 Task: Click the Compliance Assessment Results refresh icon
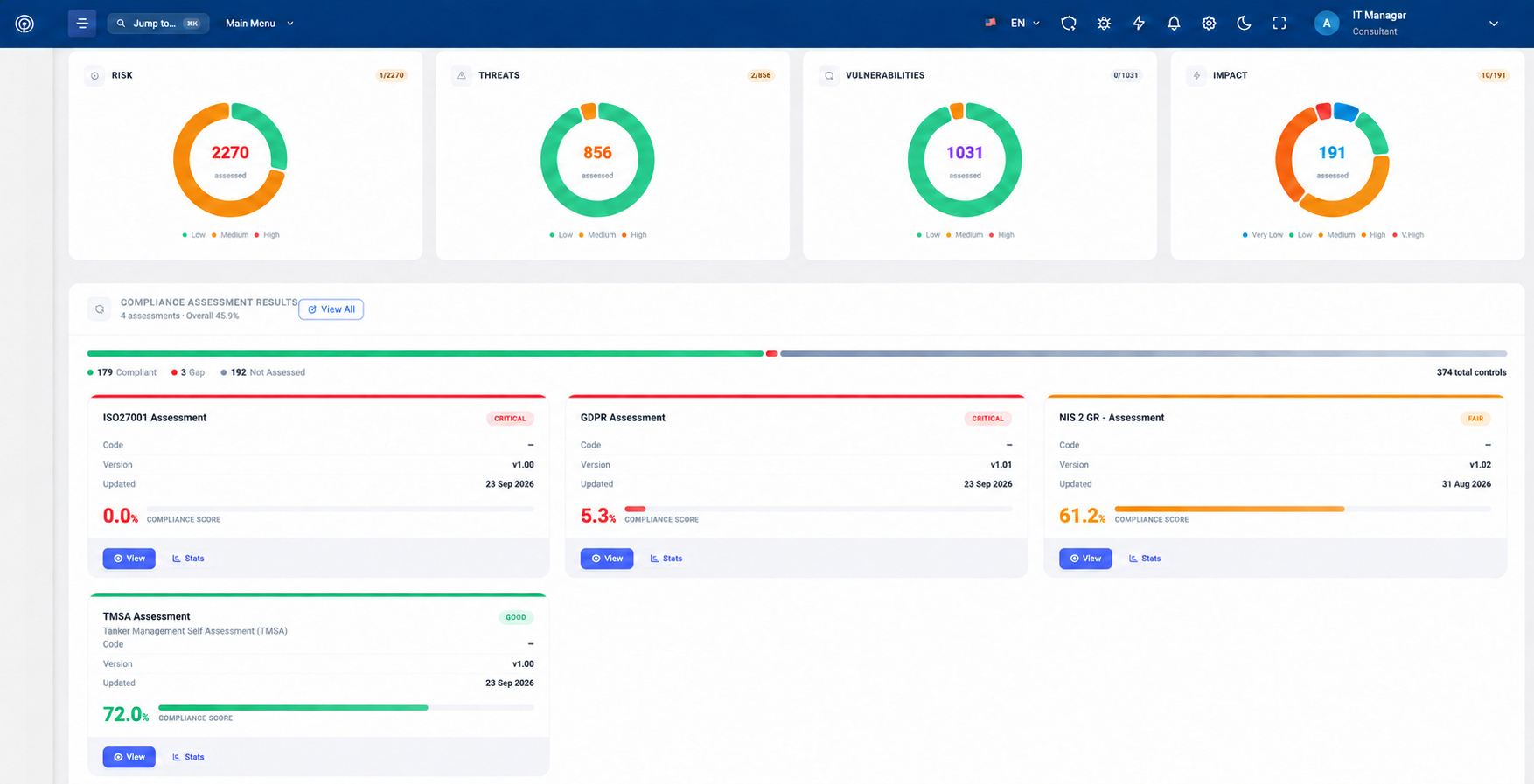click(x=100, y=309)
